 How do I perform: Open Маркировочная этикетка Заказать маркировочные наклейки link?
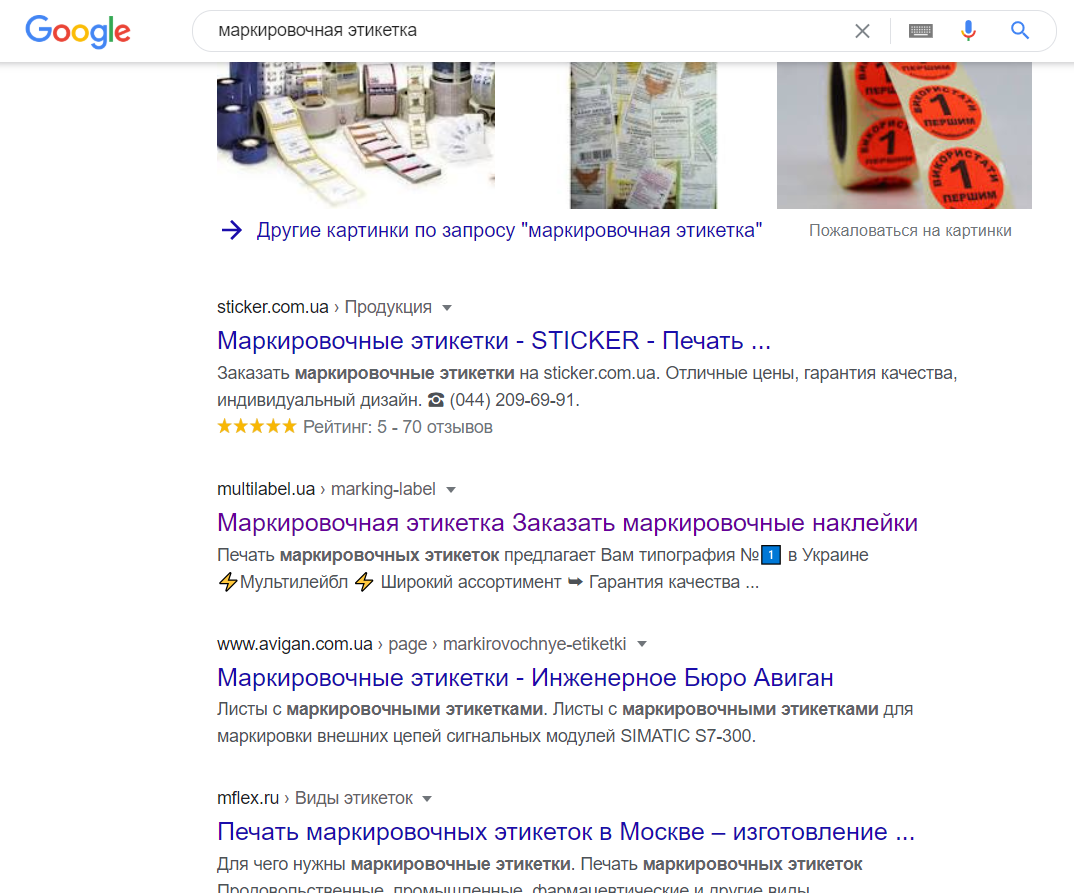[x=567, y=523]
